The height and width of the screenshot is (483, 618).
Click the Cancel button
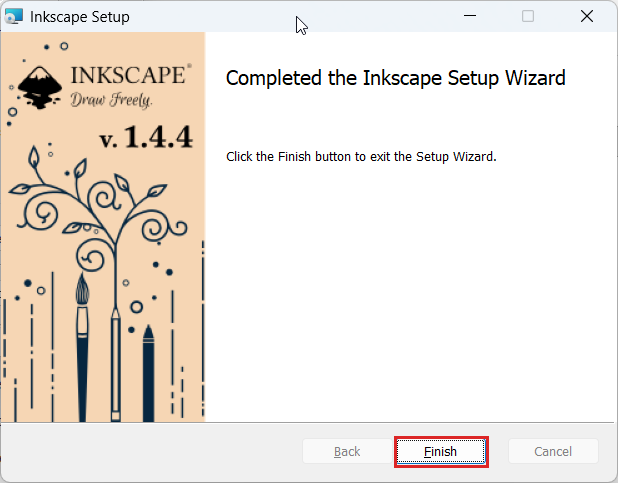click(553, 451)
